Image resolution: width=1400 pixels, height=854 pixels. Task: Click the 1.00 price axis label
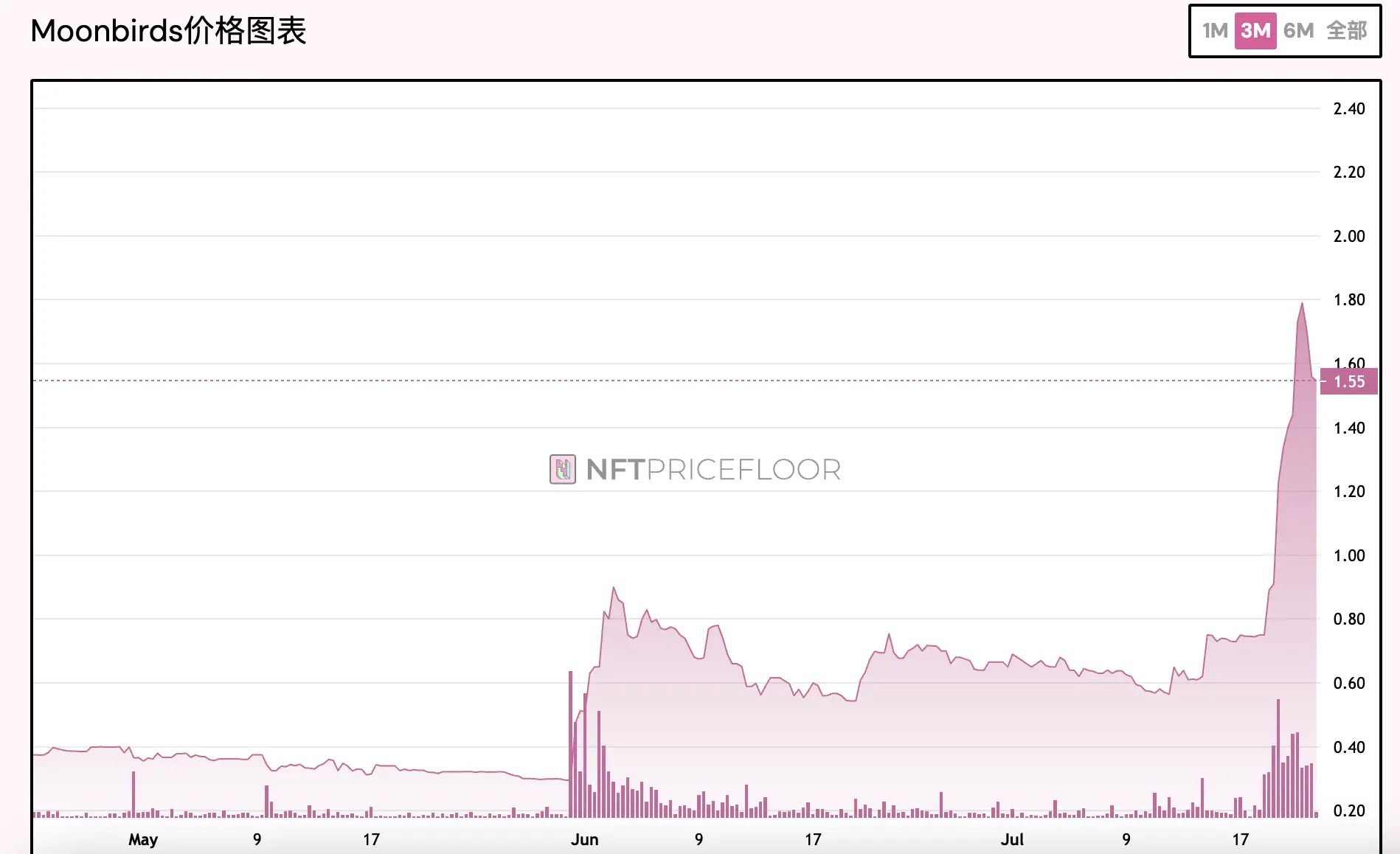[x=1348, y=556]
